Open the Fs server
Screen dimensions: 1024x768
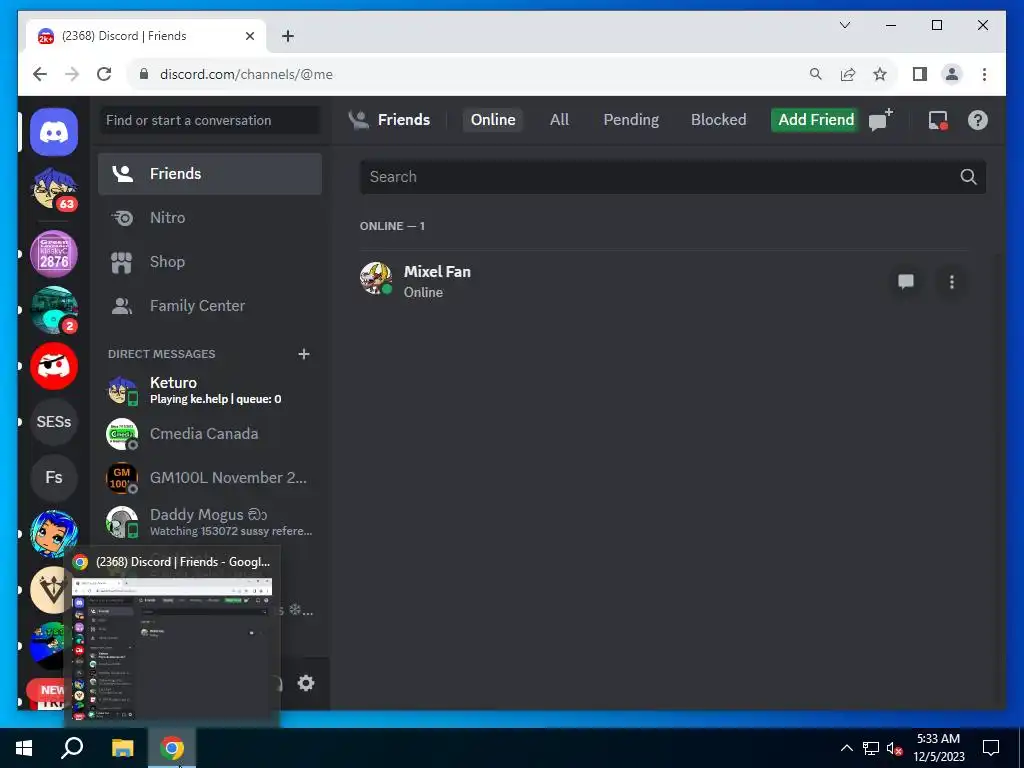[54, 477]
